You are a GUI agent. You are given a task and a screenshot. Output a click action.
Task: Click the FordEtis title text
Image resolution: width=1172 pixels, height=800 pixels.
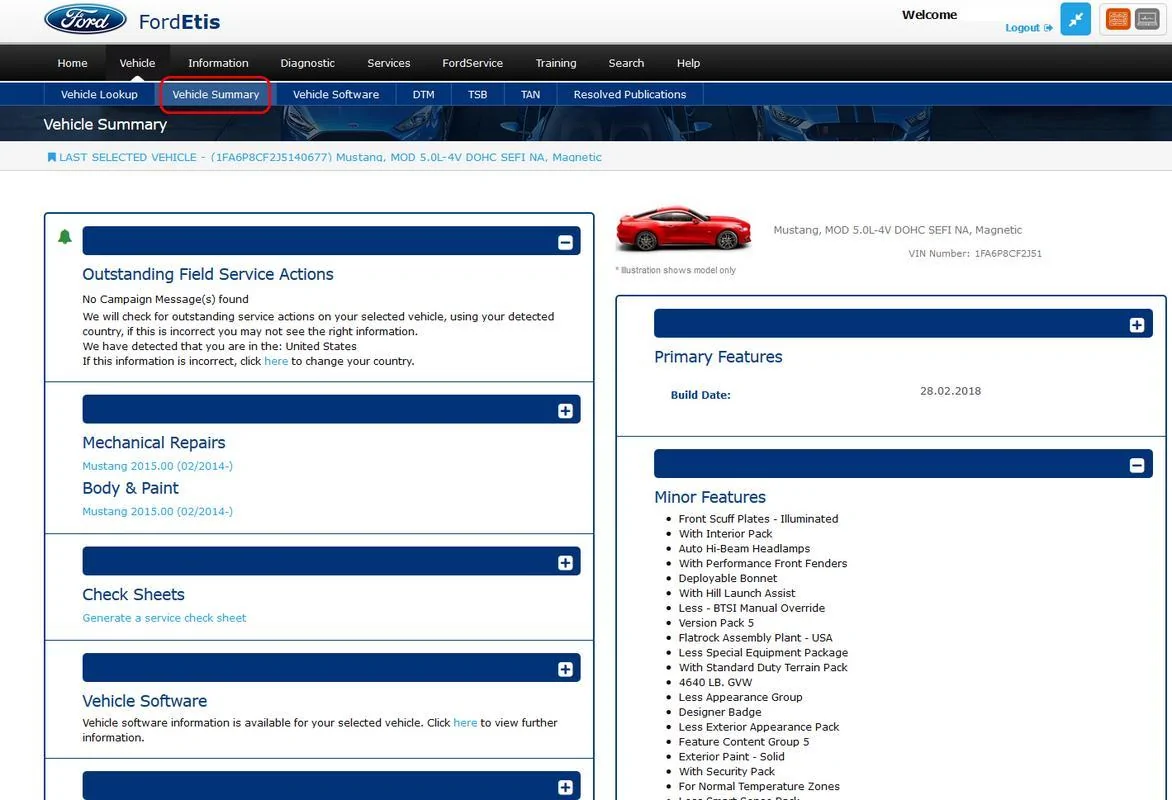click(x=179, y=22)
